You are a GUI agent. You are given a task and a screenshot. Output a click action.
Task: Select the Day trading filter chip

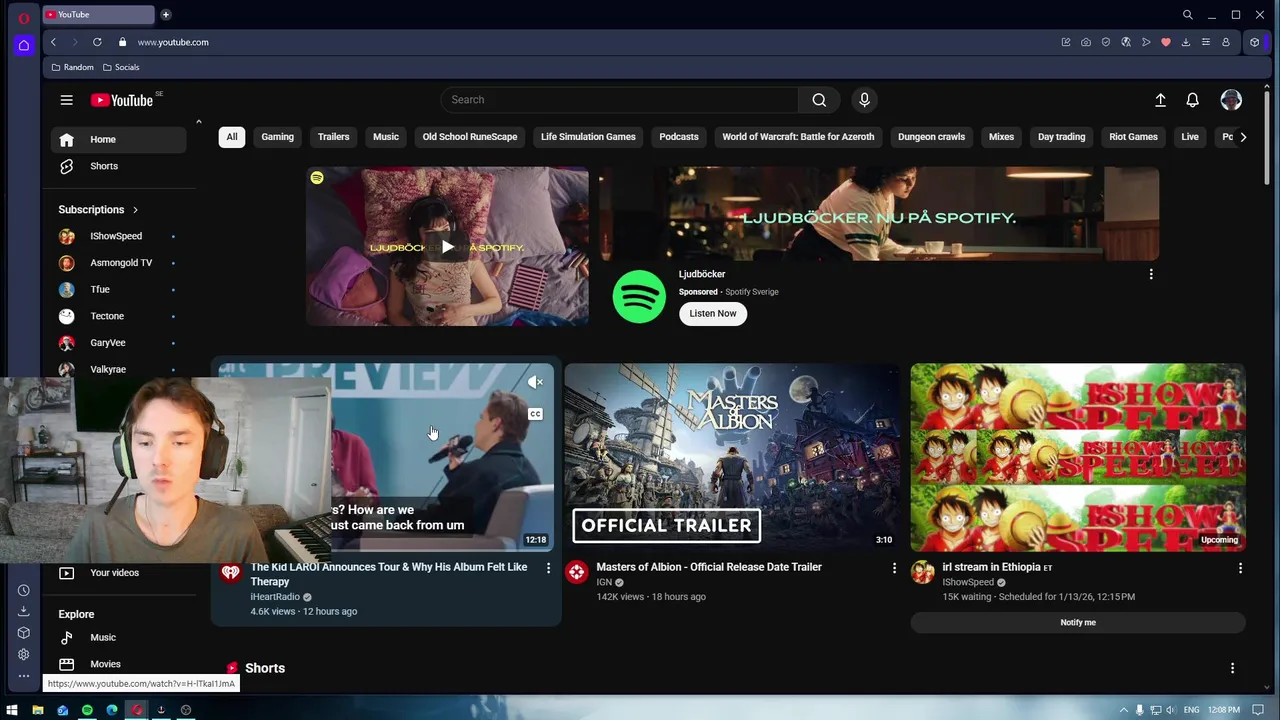point(1061,137)
